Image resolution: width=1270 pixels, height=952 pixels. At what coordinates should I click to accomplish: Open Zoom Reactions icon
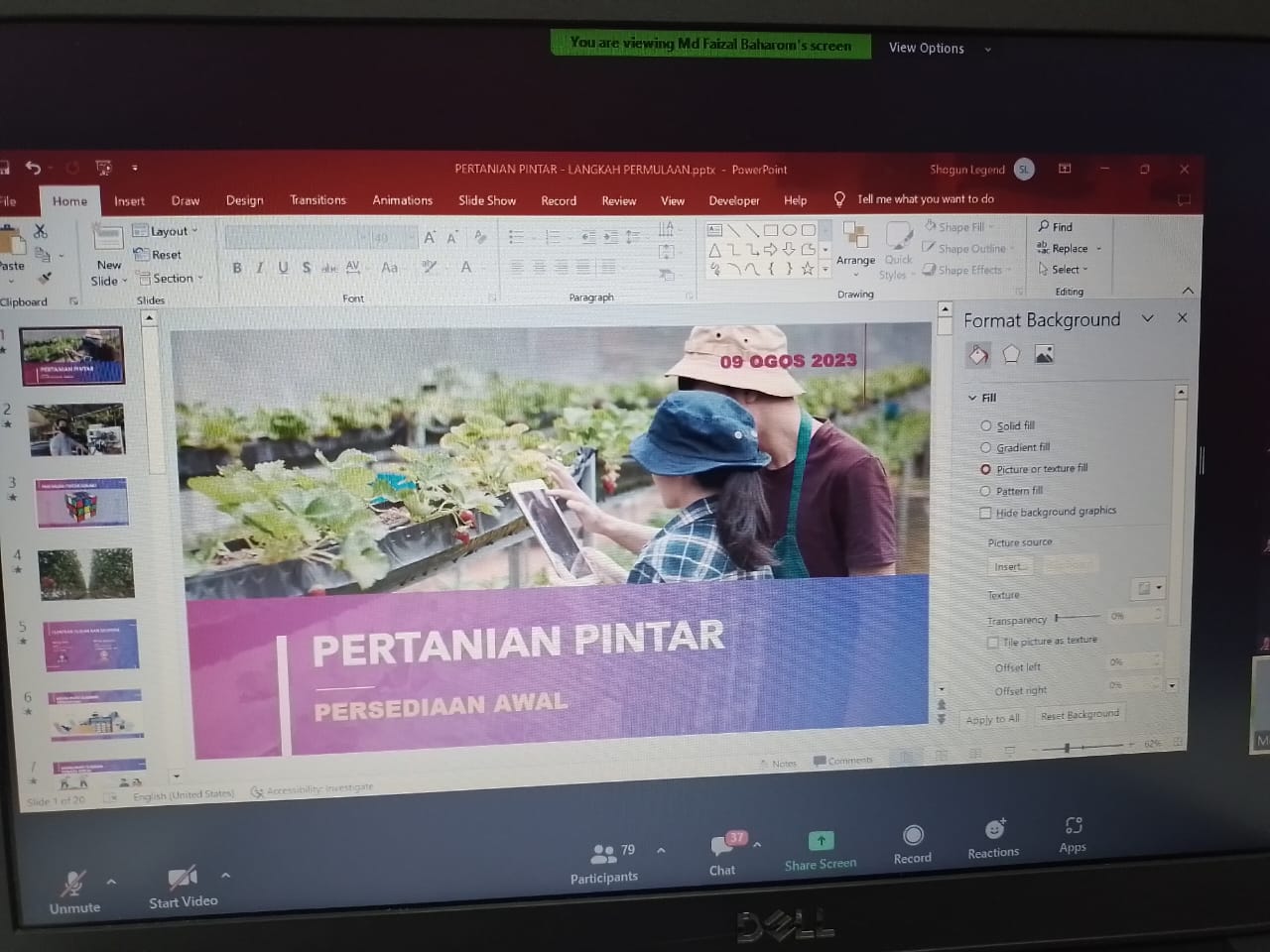pyautogui.click(x=994, y=829)
